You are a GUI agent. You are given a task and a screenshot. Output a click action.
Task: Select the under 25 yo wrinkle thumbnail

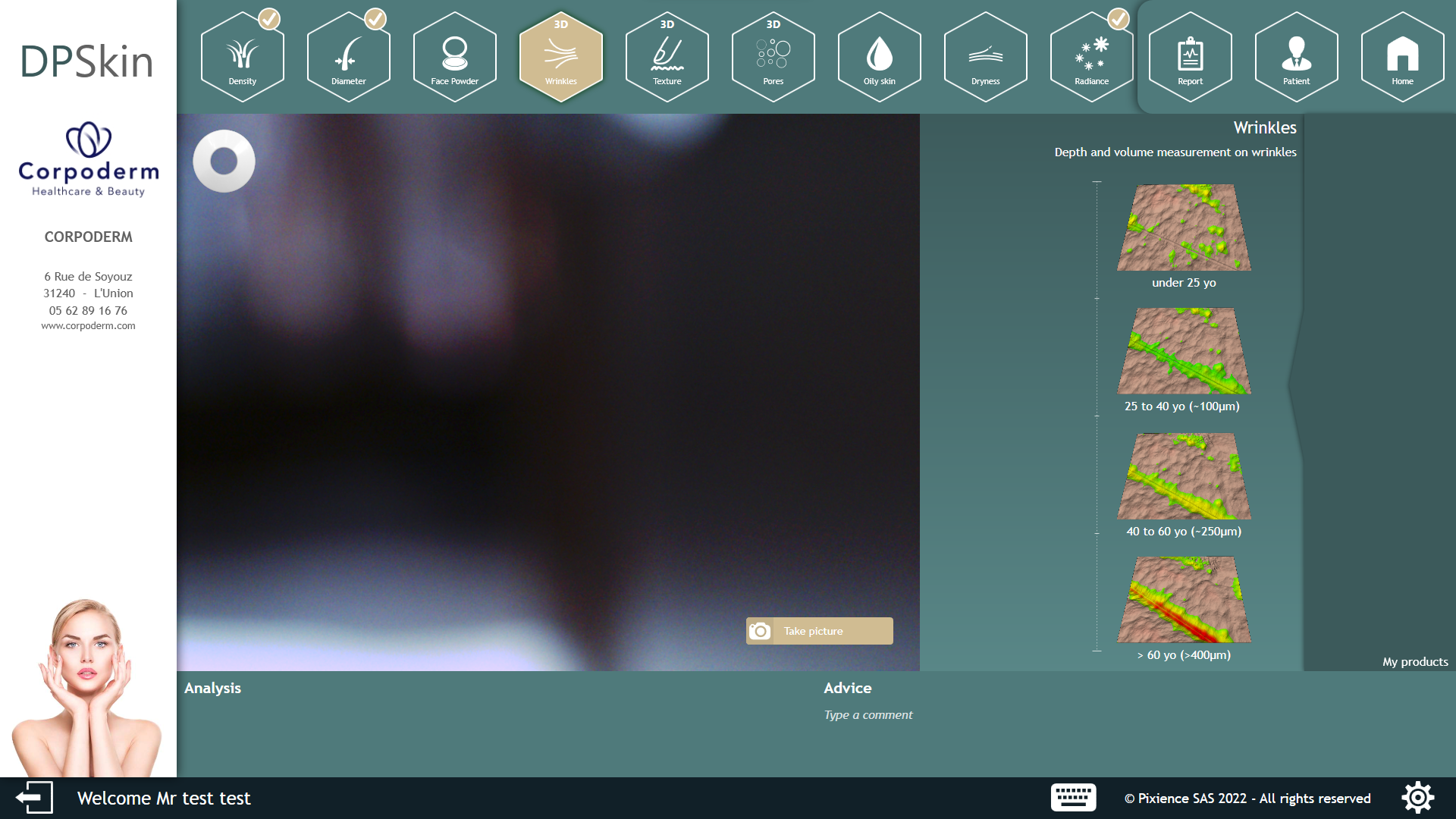[1184, 227]
